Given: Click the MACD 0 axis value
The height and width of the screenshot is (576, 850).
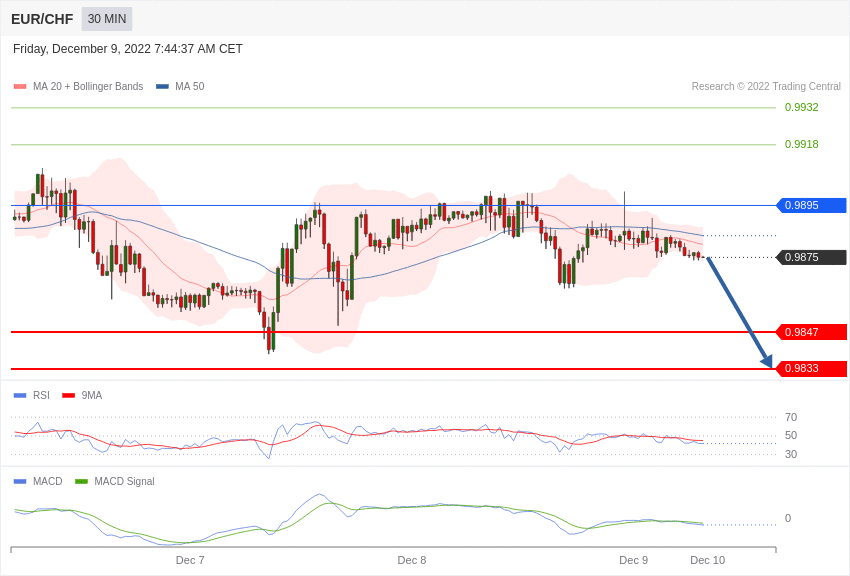Looking at the screenshot, I should [788, 518].
